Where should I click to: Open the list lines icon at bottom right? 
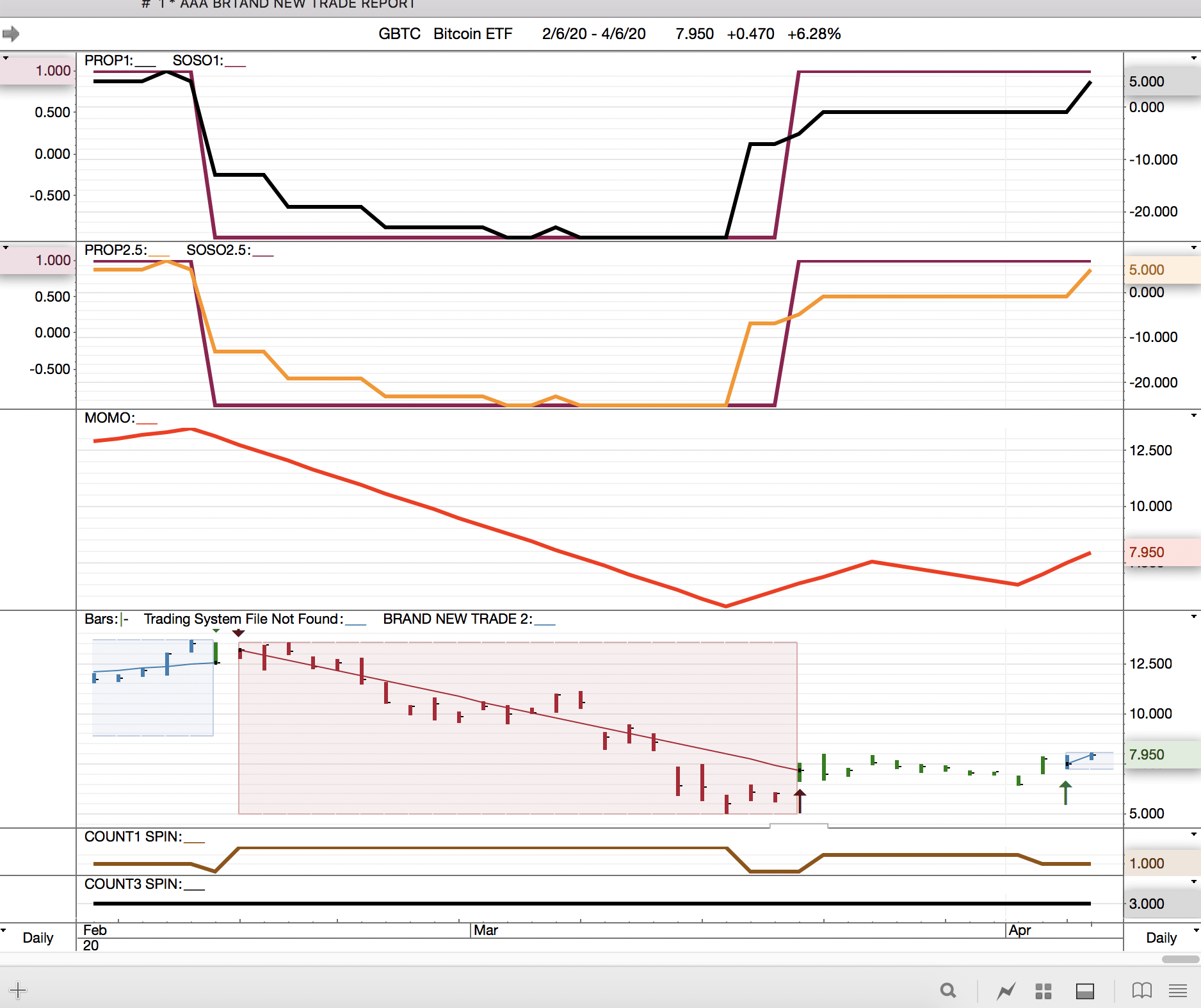pyautogui.click(x=1178, y=991)
